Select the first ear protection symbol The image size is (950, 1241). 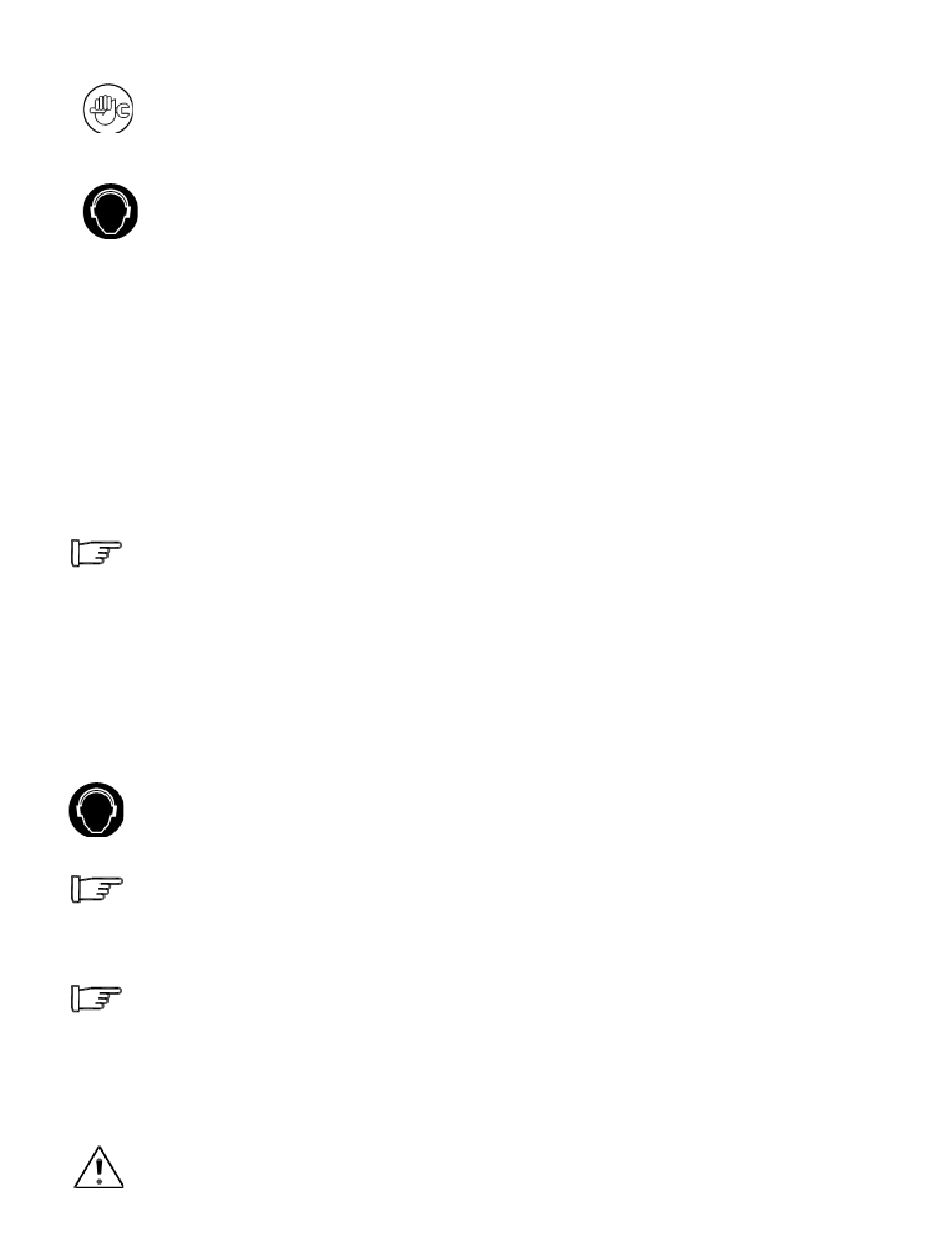[110, 211]
